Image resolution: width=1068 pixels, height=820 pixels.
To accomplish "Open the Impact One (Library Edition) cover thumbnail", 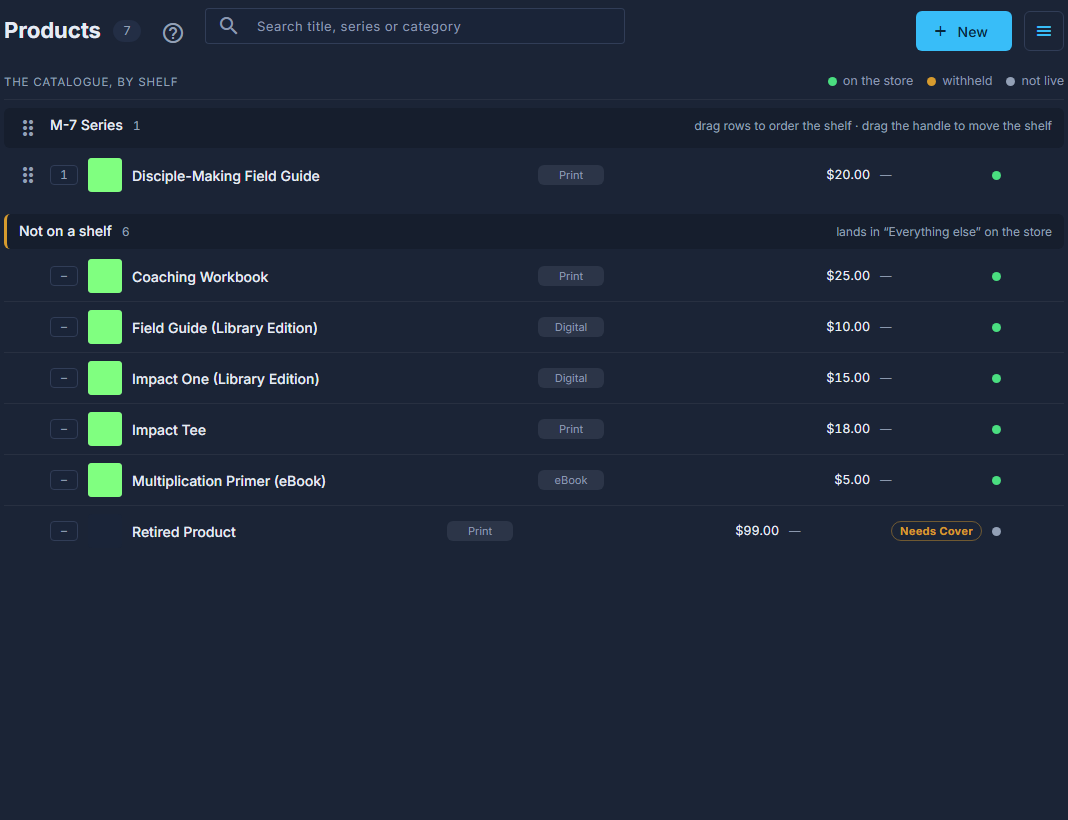I will tap(105, 378).
